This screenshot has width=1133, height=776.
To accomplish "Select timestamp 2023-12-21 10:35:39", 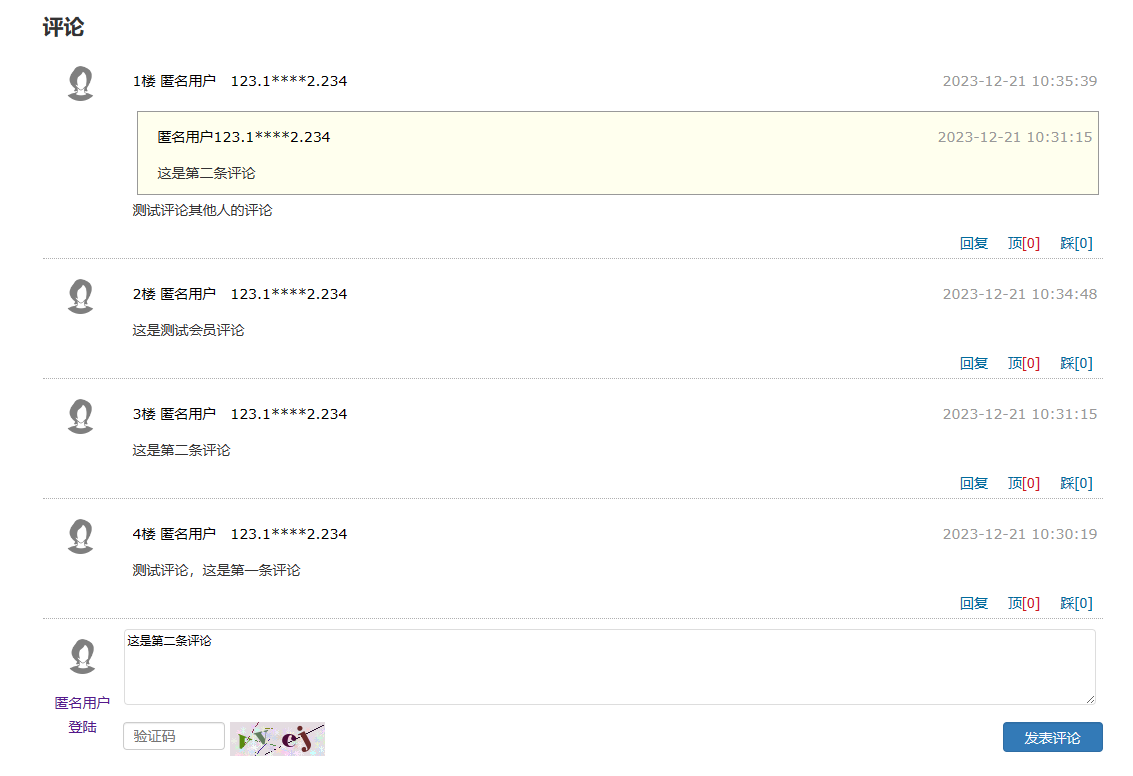I will coord(1020,81).
